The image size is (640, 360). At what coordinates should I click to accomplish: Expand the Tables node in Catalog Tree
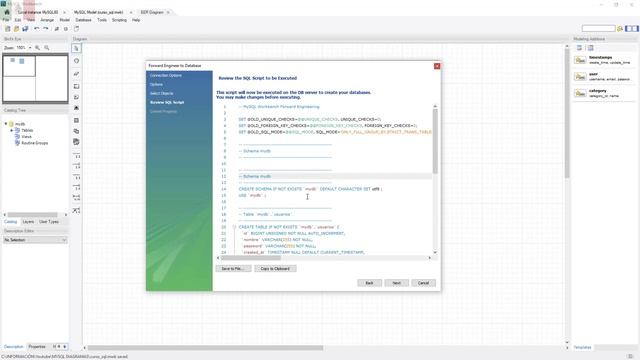point(11,130)
